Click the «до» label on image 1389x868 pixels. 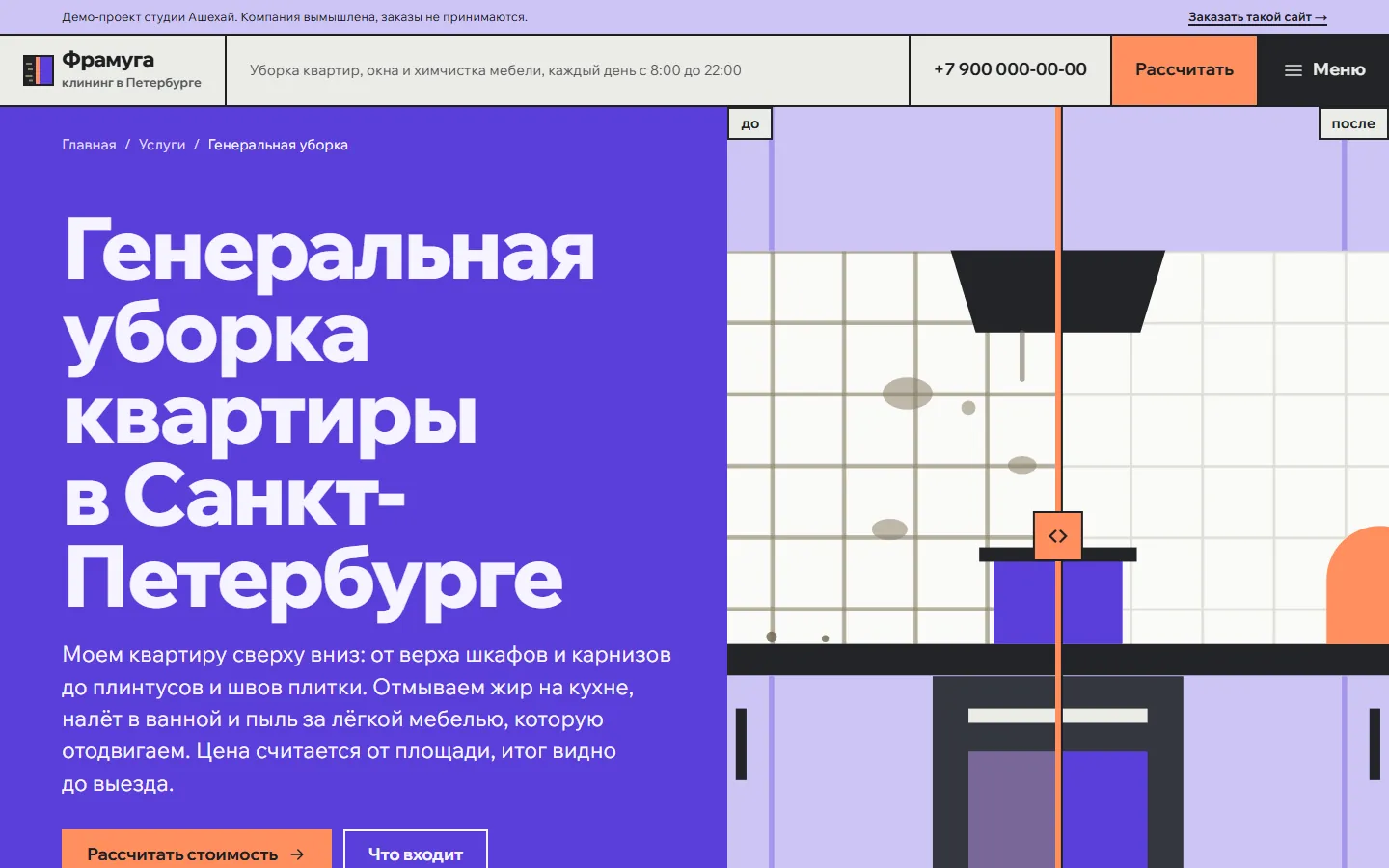coord(750,123)
